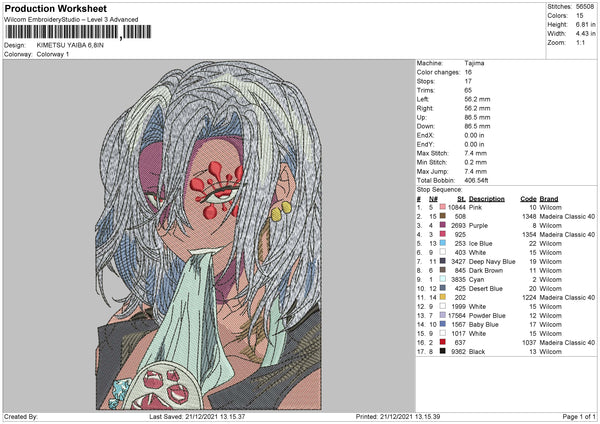Click the Dark Brown thread swatch

(x=443, y=270)
